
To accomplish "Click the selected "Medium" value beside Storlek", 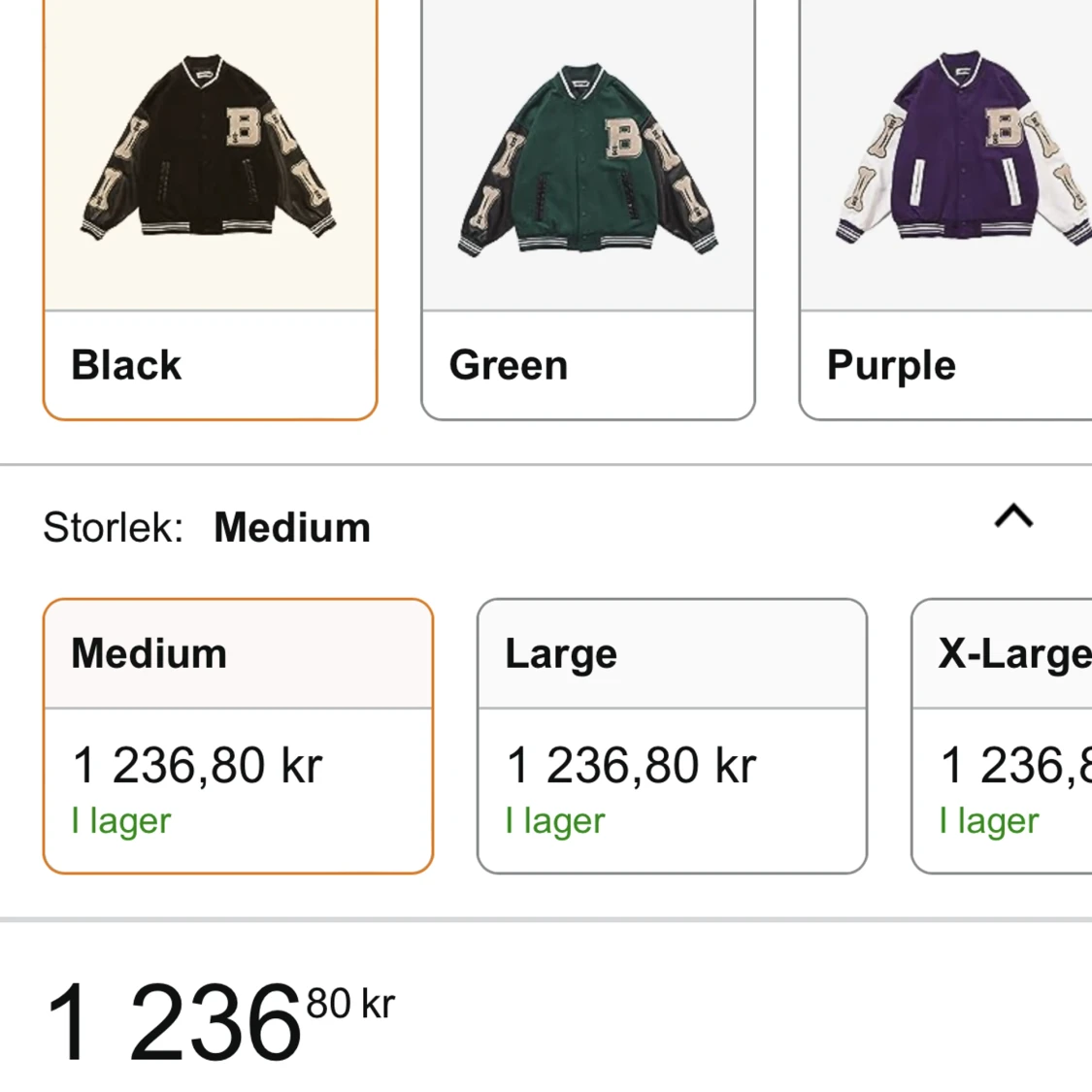I will click(292, 528).
